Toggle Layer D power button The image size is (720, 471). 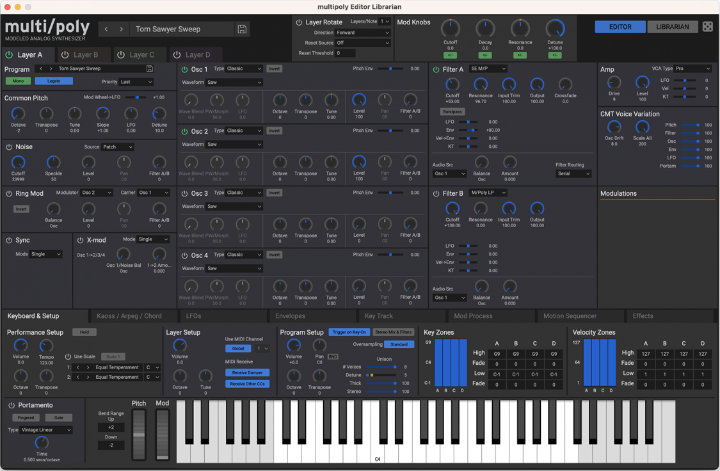pos(177,55)
